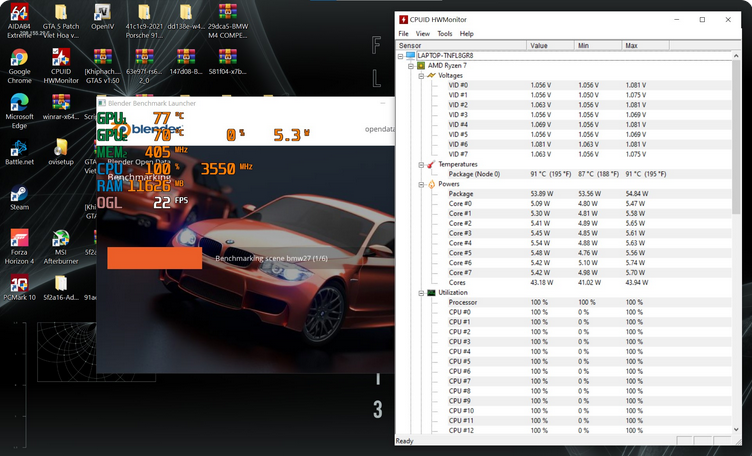This screenshot has width=752, height=456.
Task: Click the '43.18 W' Cores value
Action: coord(541,283)
